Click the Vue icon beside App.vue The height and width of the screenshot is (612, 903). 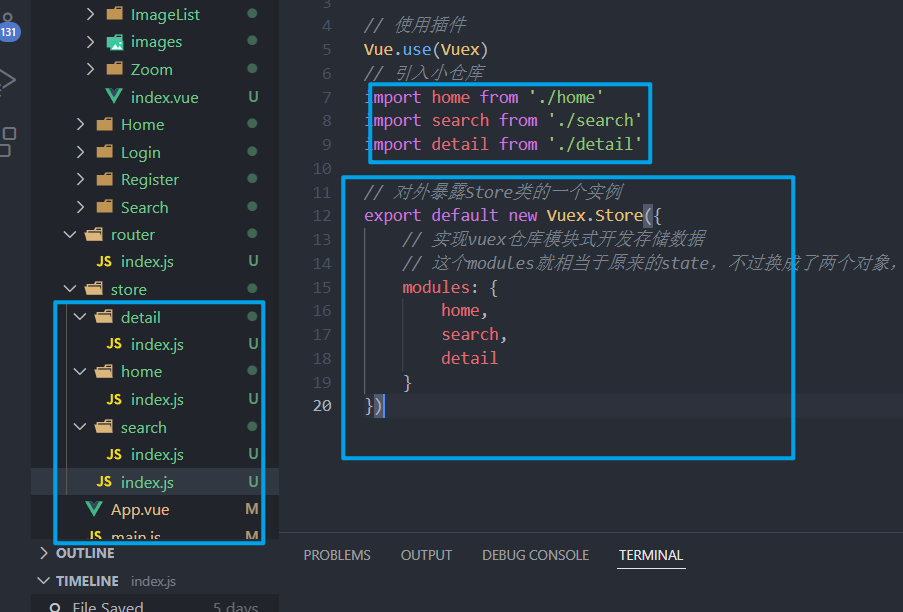click(x=94, y=509)
